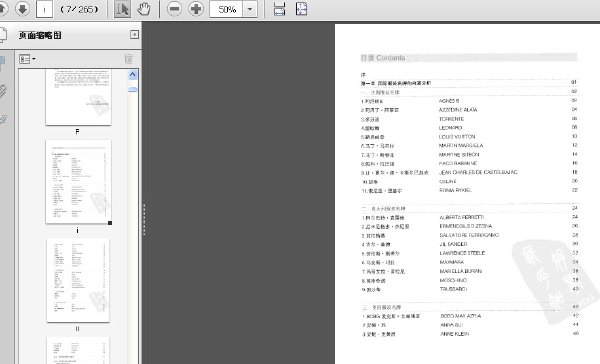Viewport: 600px width, 364px height.
Task: Zoom in with the plus button
Action: [196, 9]
